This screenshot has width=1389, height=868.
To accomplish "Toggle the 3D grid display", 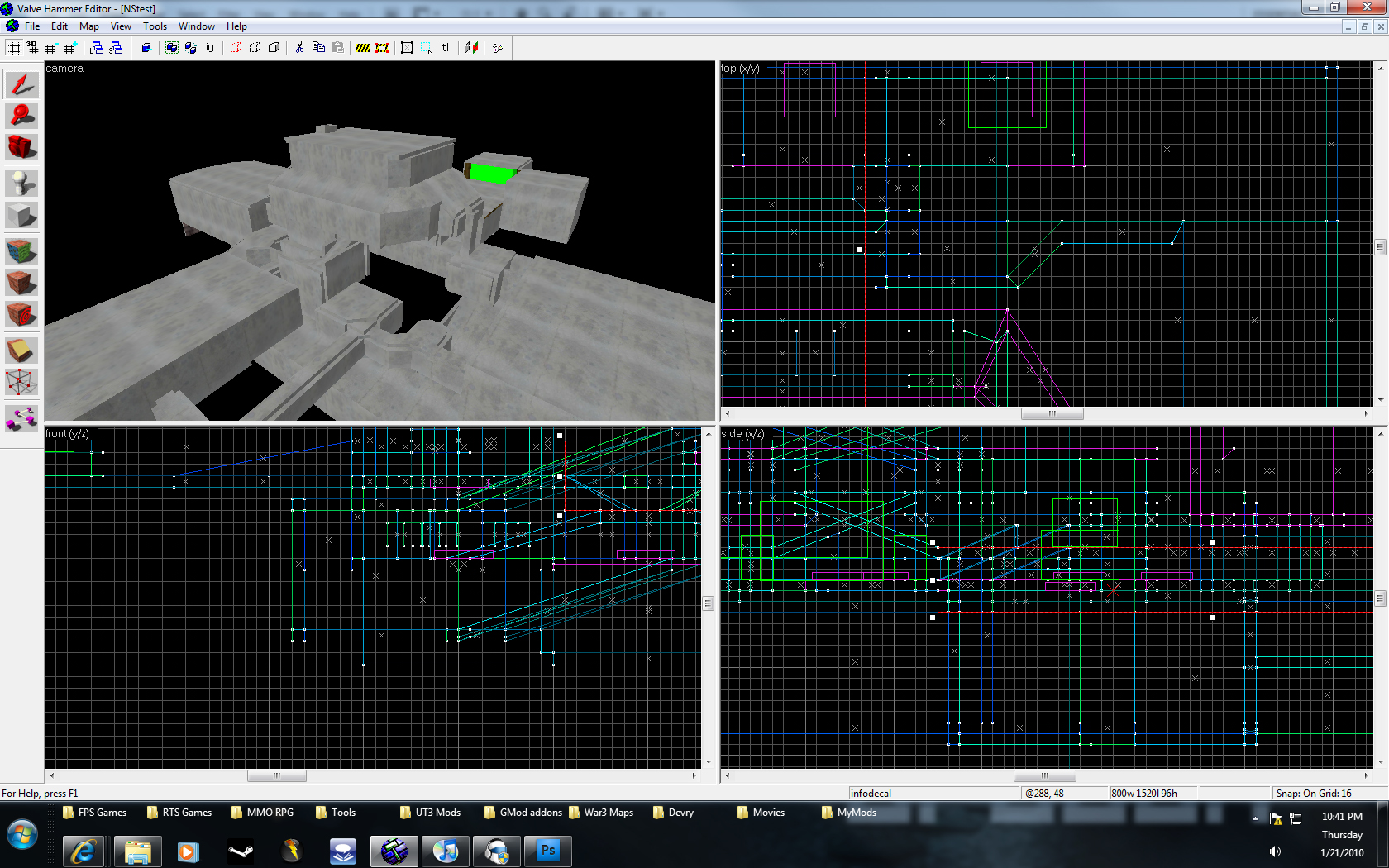I will 32,48.
